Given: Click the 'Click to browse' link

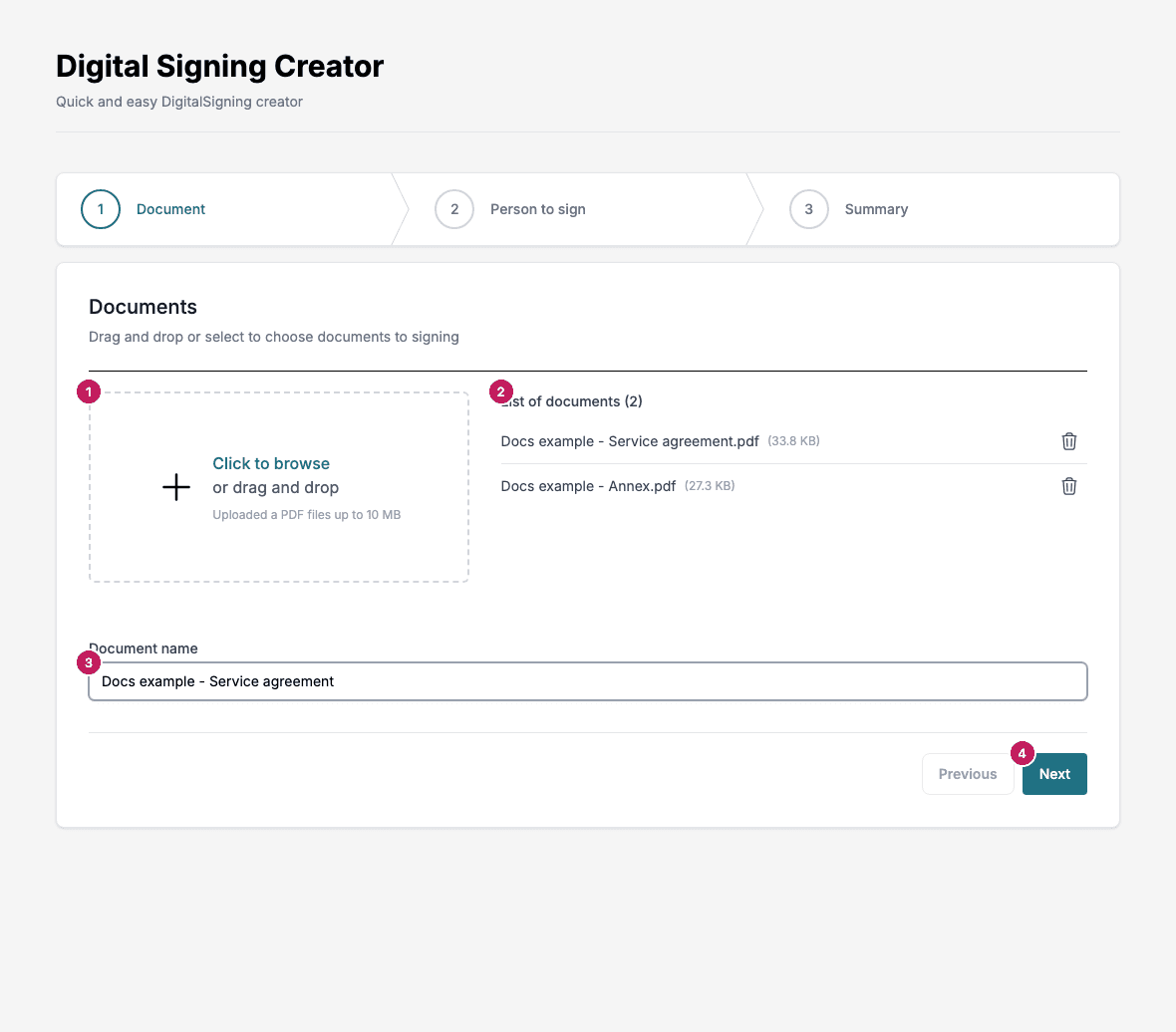Looking at the screenshot, I should coord(271,463).
